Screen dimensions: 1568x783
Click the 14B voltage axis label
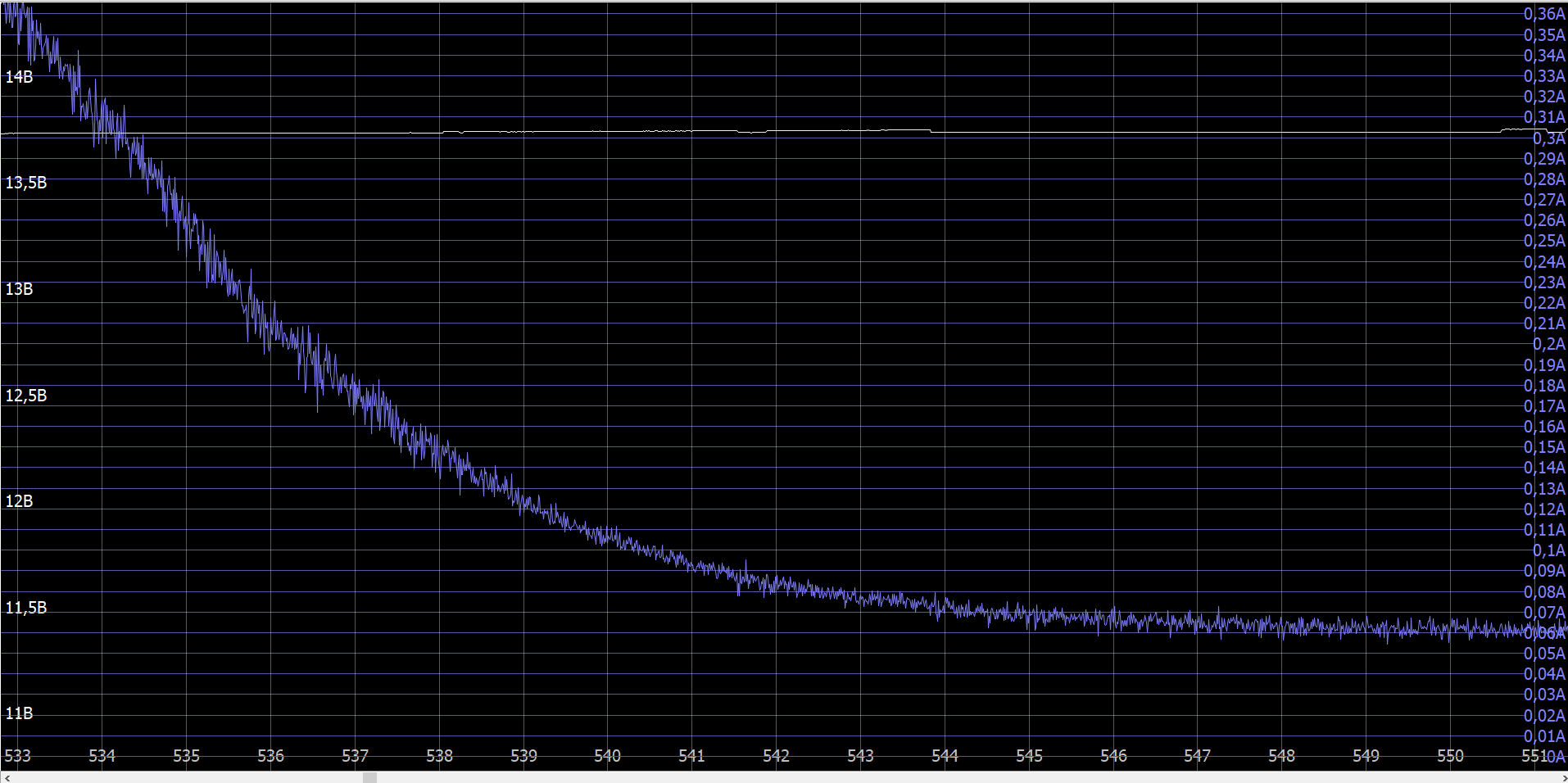click(x=19, y=77)
